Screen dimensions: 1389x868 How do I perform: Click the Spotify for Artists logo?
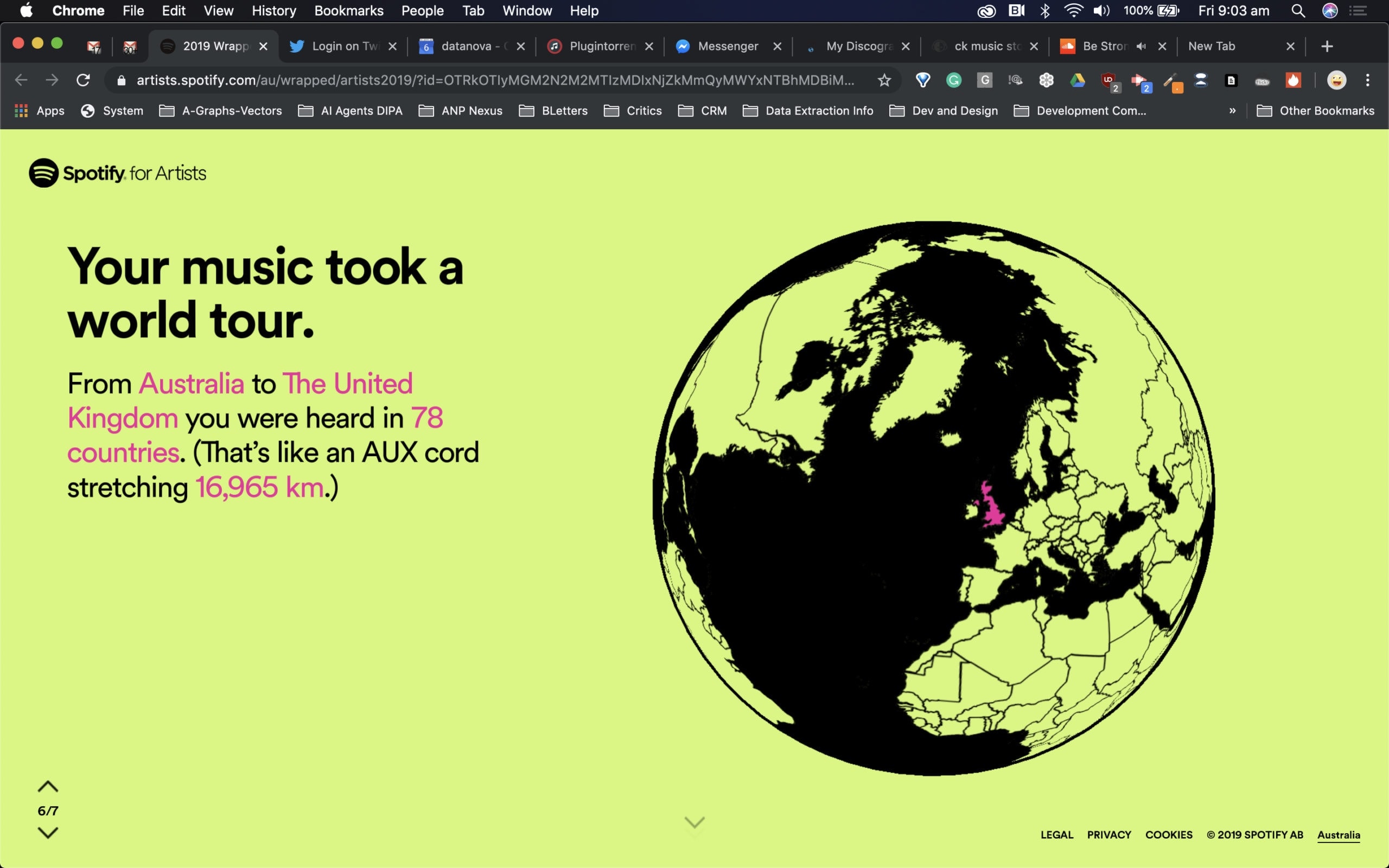[x=117, y=173]
